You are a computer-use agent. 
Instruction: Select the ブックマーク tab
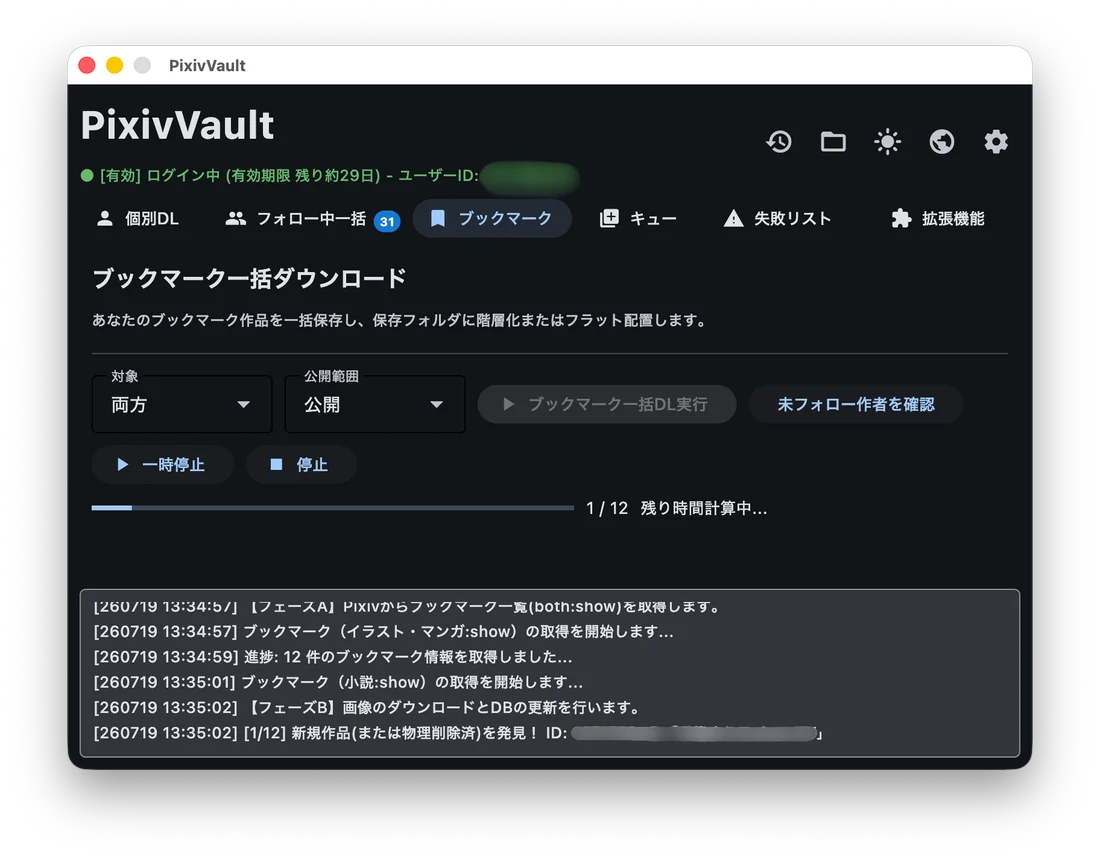pyautogui.click(x=492, y=219)
